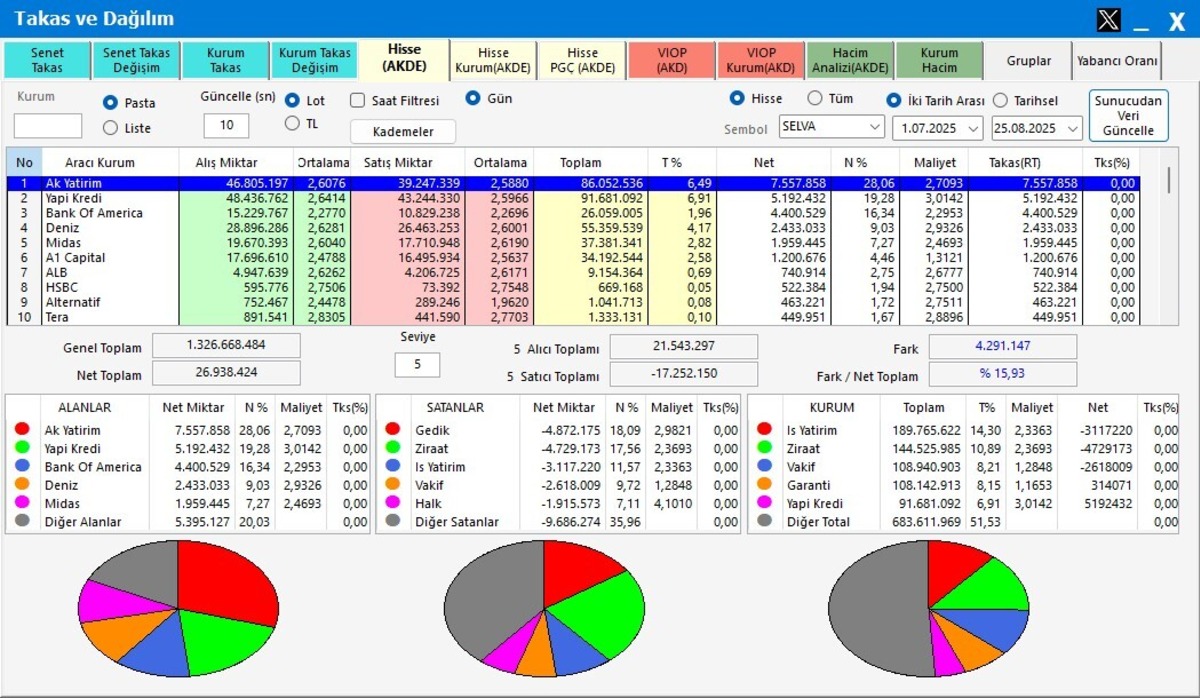Click the KURUM pie chart

[928, 609]
